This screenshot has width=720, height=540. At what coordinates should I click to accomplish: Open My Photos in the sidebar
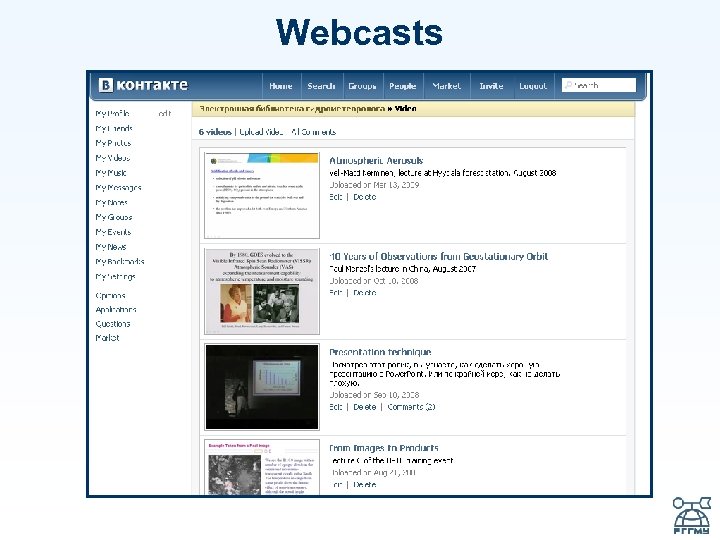pos(113,143)
